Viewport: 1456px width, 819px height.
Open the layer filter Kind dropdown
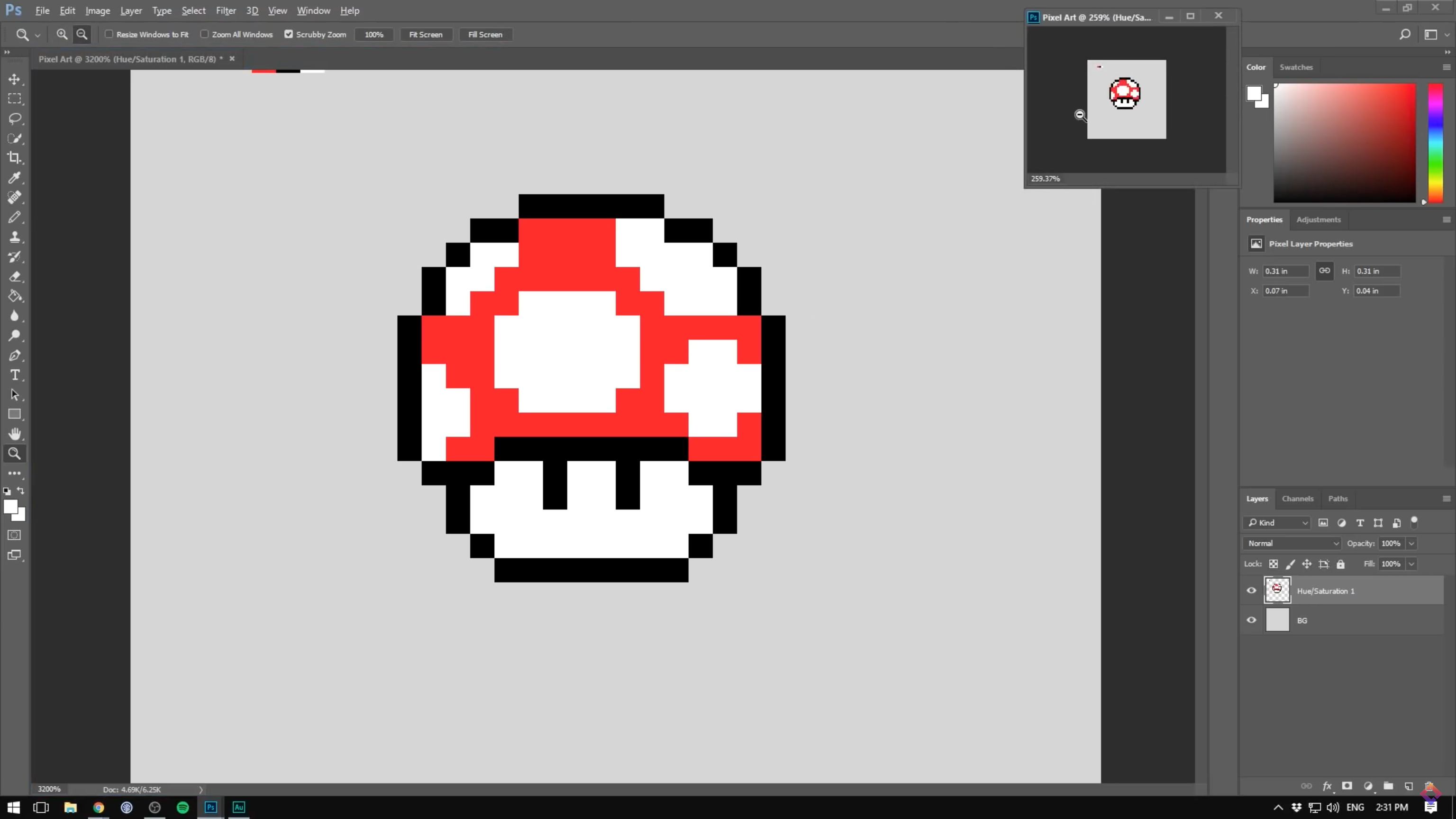(1276, 523)
